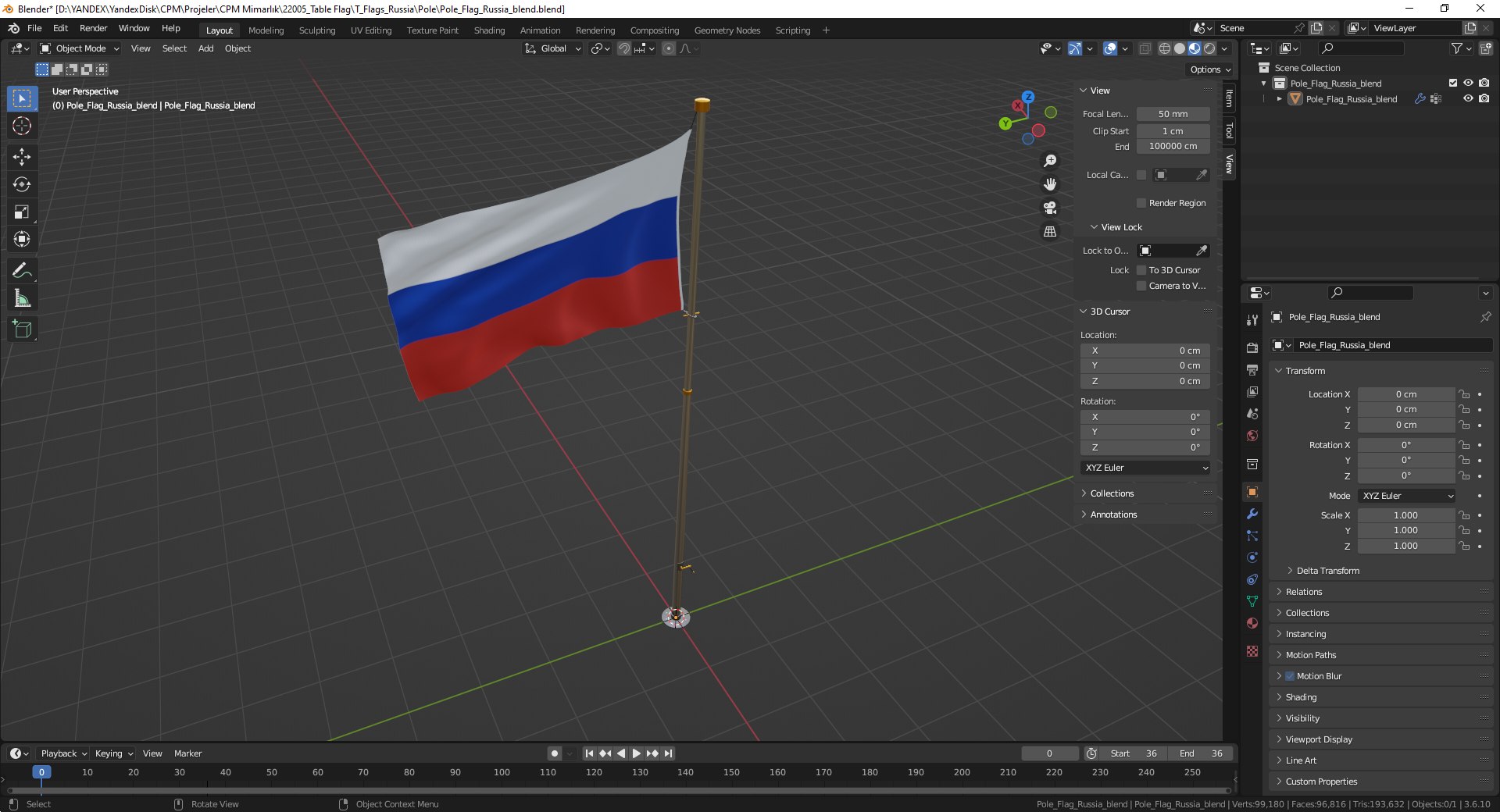Switch to Item sidebar tab
This screenshot has height=812, width=1500.
(1229, 98)
